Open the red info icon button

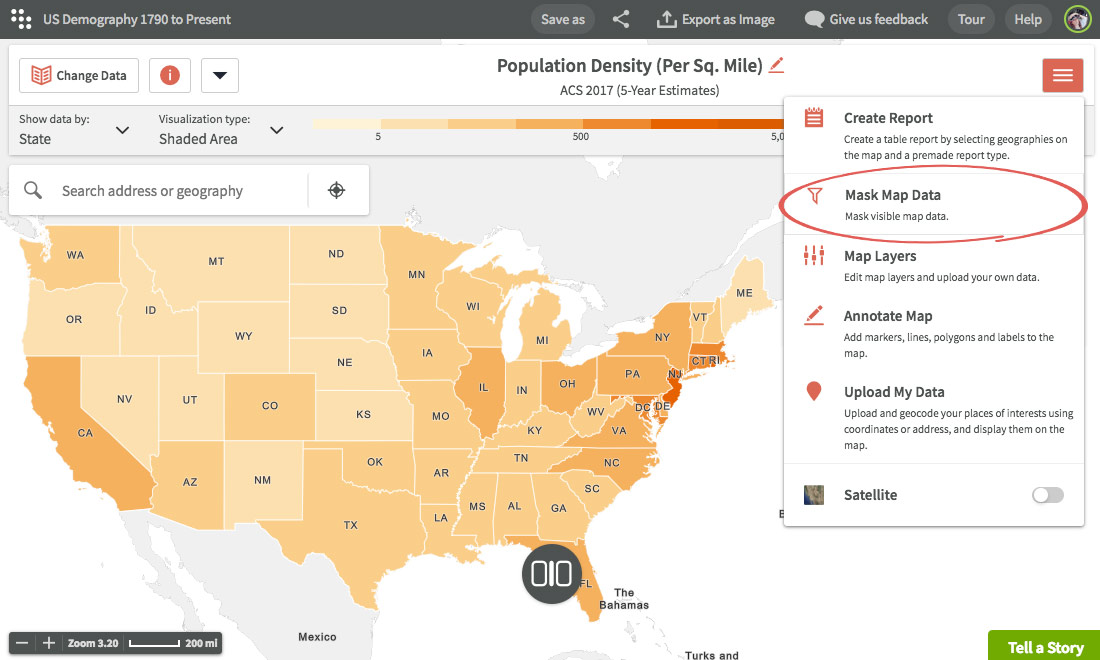pos(170,75)
